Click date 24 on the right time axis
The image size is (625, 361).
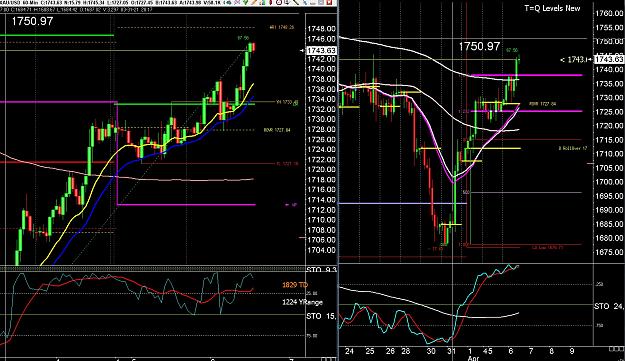pos(350,351)
